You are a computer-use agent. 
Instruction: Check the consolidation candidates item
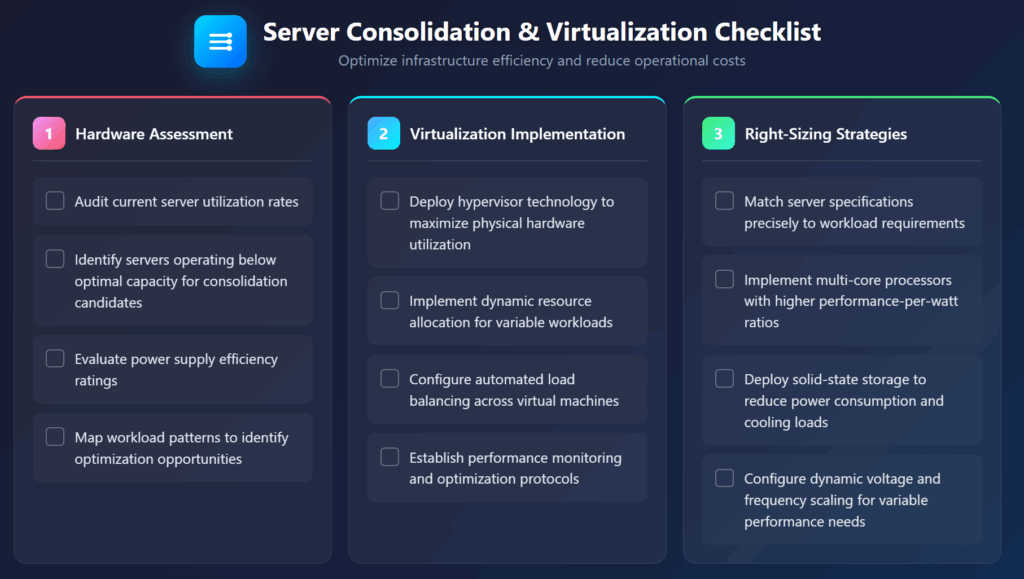pyautogui.click(x=55, y=259)
